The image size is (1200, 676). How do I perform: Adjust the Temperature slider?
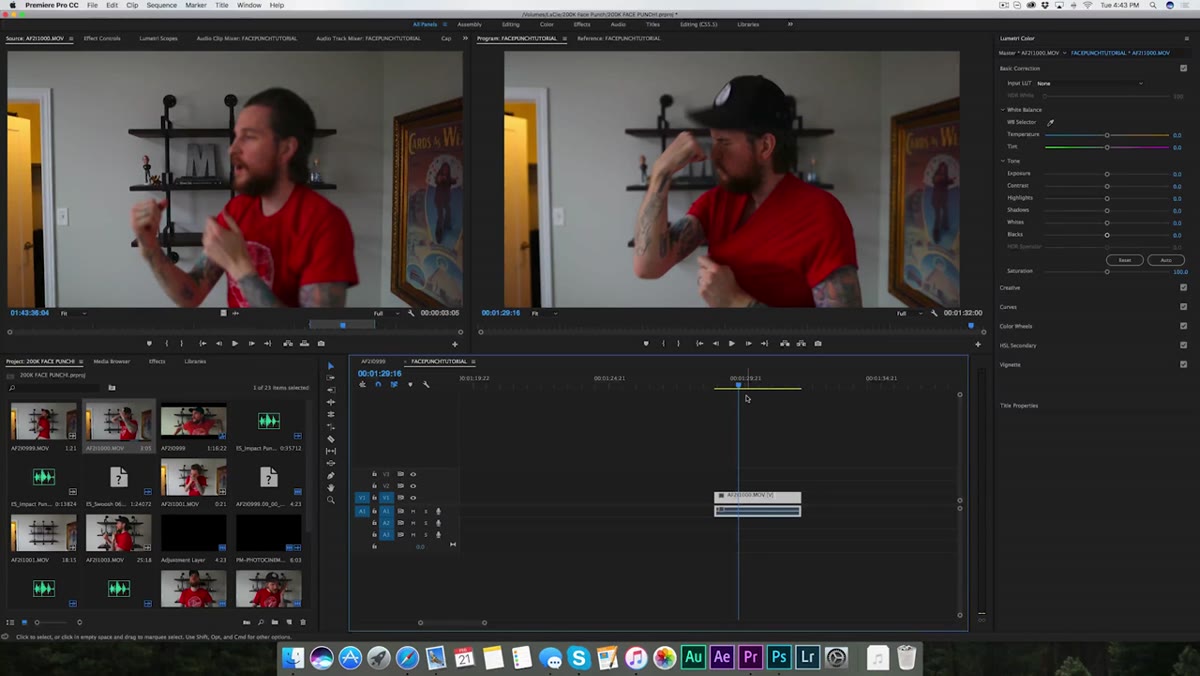[1107, 135]
